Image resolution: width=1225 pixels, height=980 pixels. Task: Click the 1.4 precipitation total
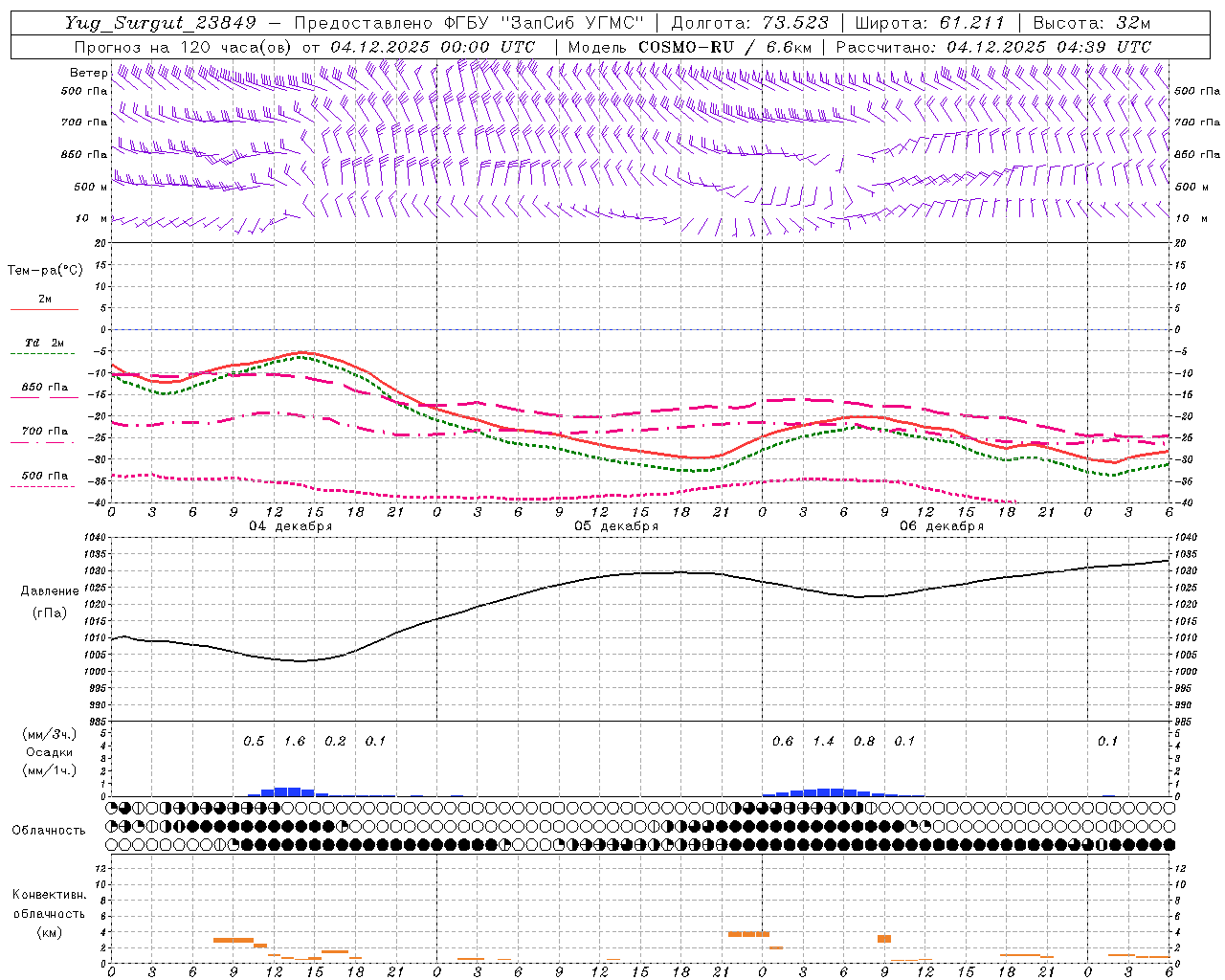tap(823, 742)
